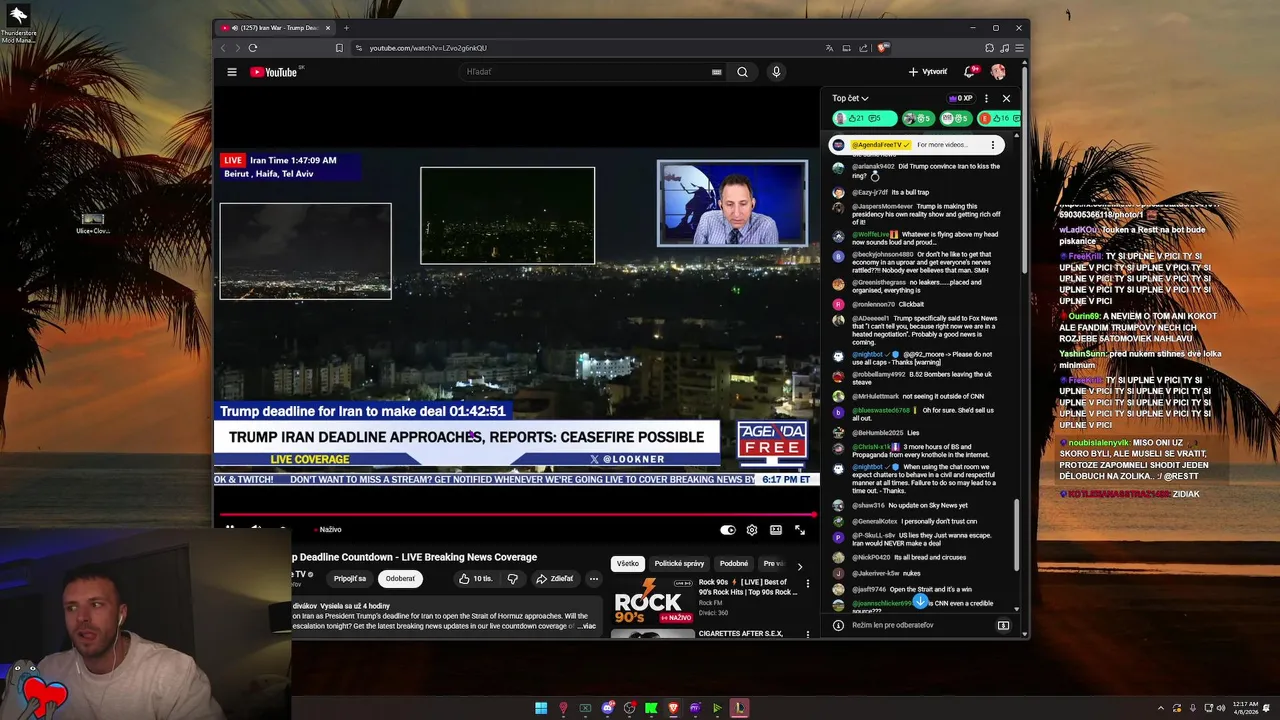Click the first green-highlighted chat member chip

[x=864, y=119]
